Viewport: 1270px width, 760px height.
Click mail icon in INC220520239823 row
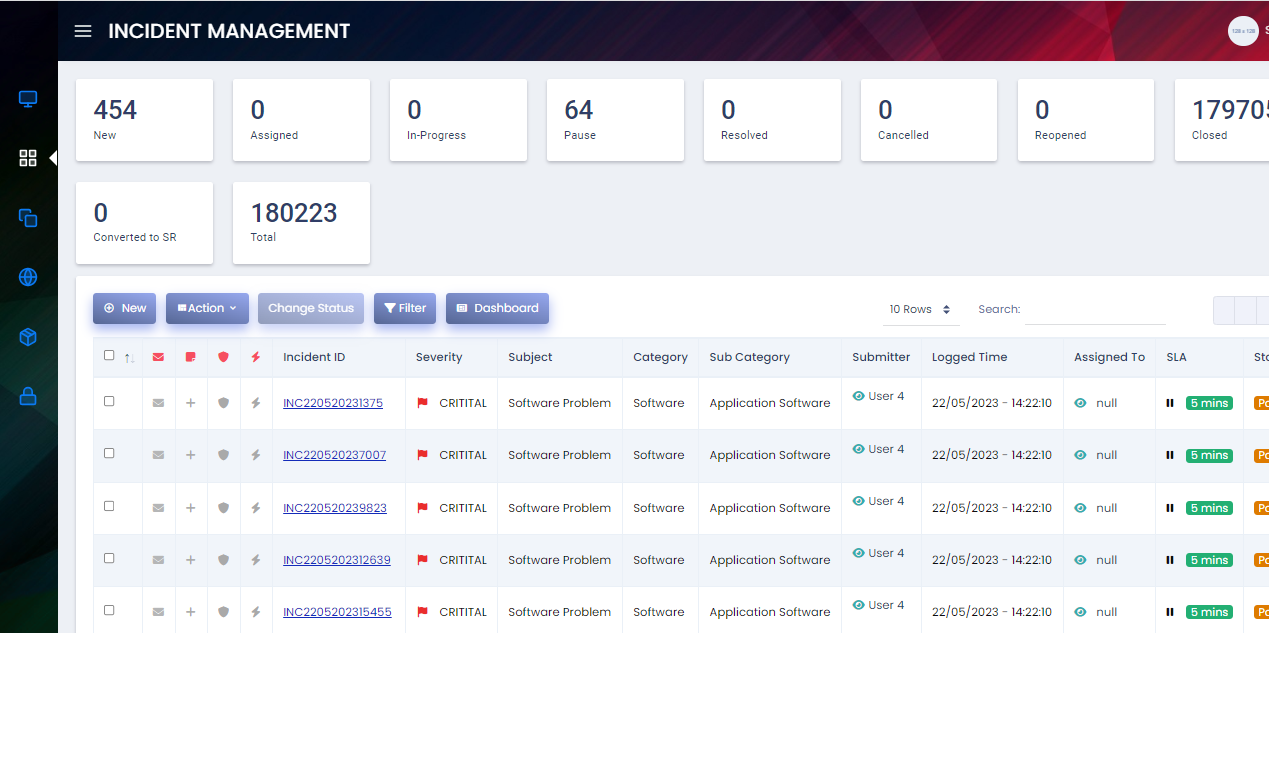pyautogui.click(x=158, y=508)
